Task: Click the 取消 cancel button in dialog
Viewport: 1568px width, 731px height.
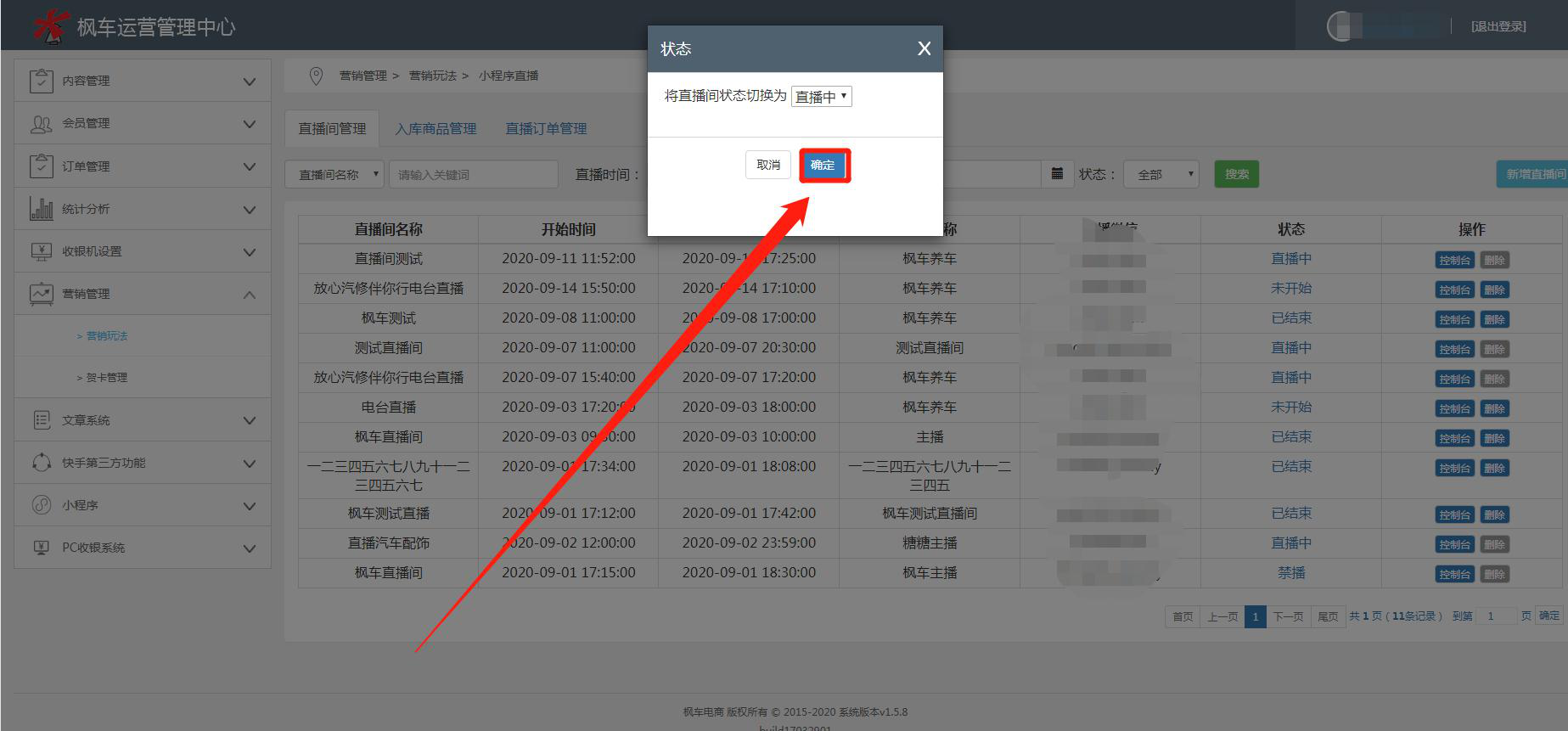Action: [x=768, y=165]
